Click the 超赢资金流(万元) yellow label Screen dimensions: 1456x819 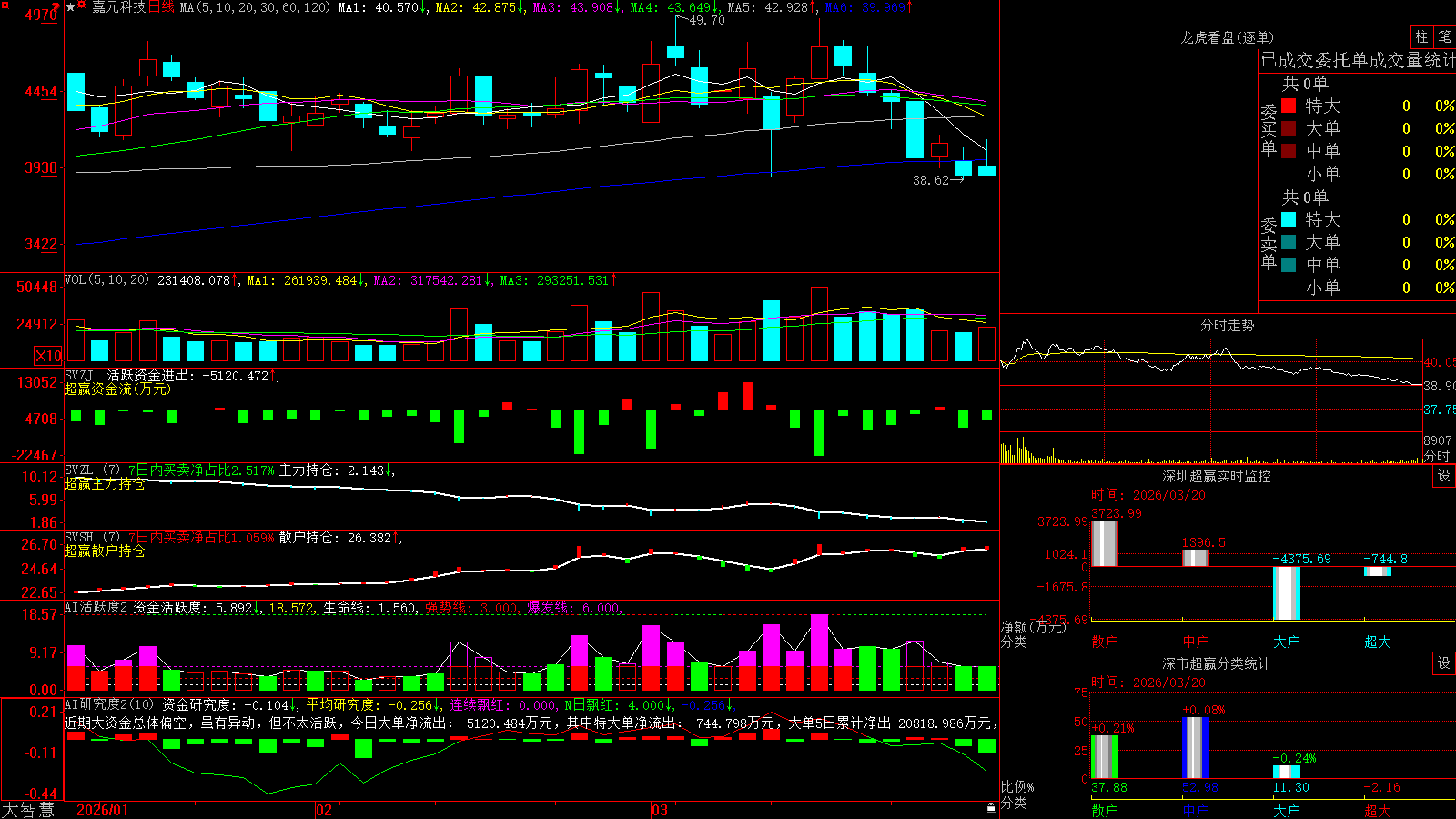[117, 389]
